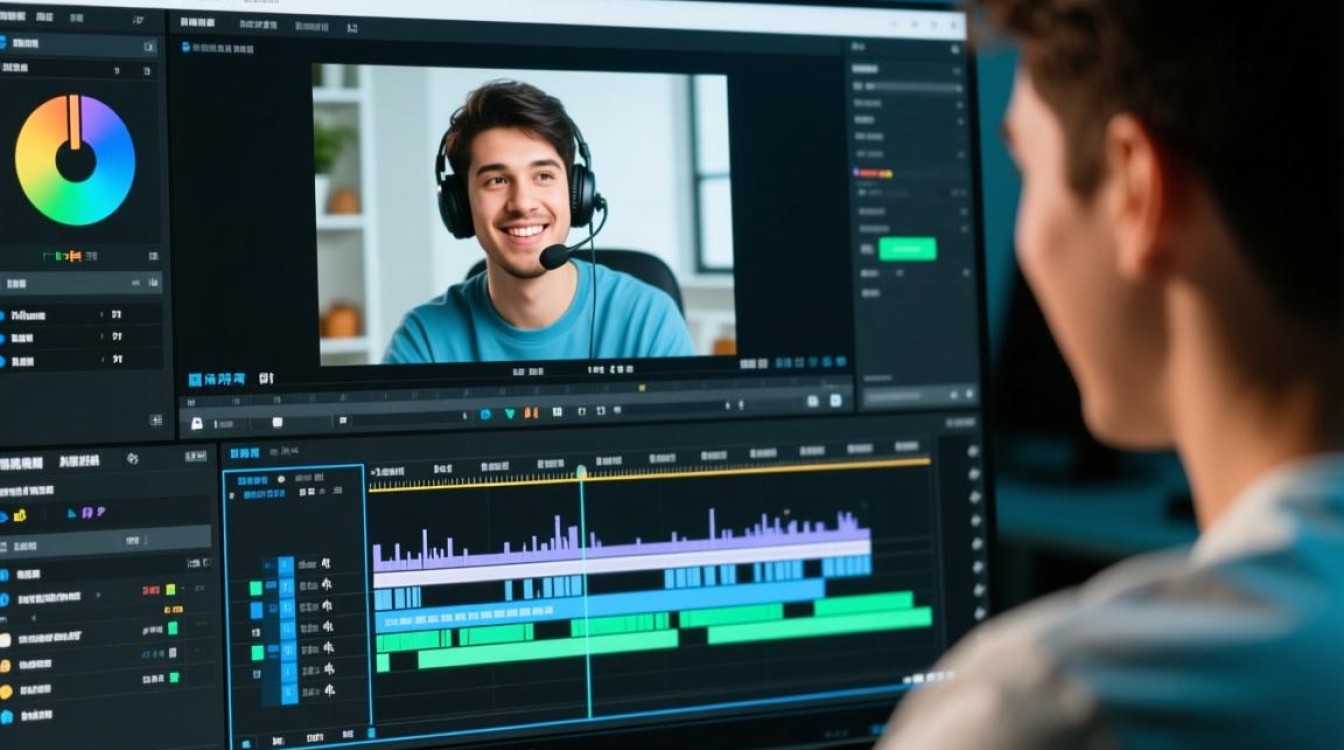The width and height of the screenshot is (1344, 750).
Task: Click the video preview of the headset man
Action: pos(523,213)
